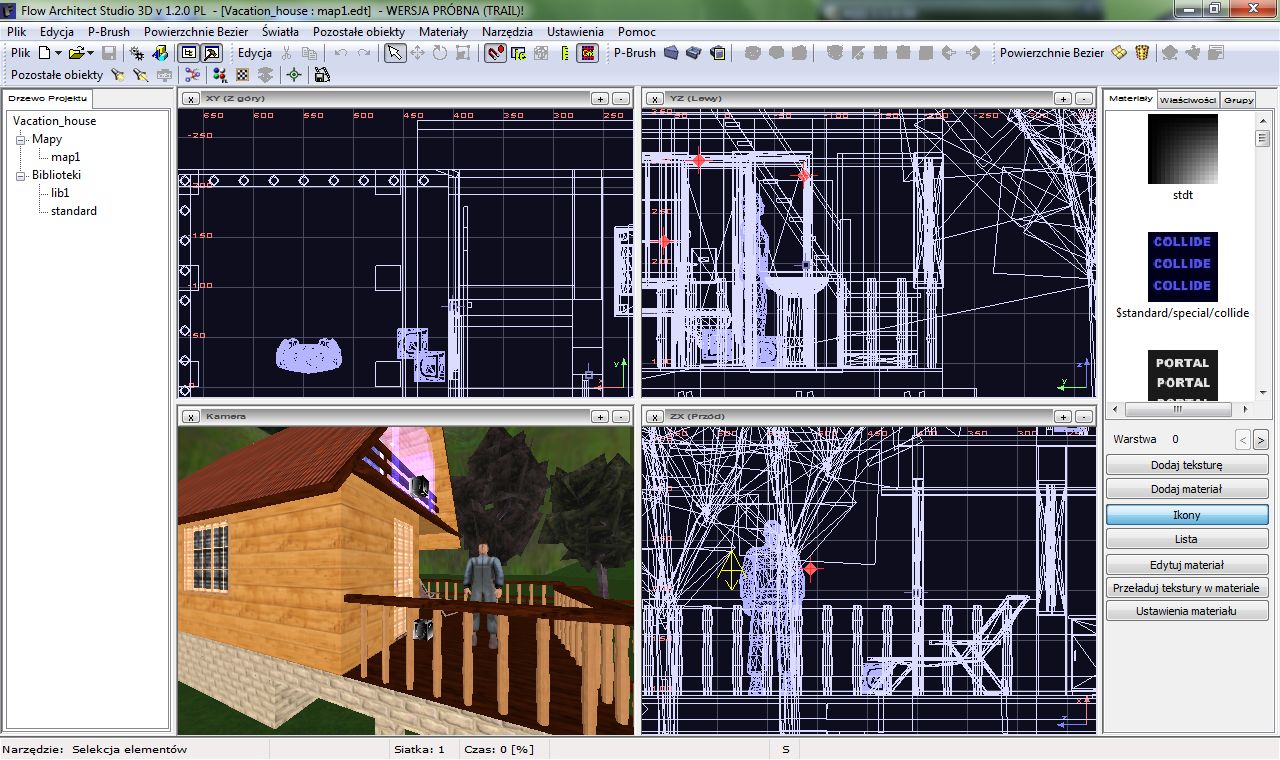
Task: Collapse the Mapy tree node
Action: 20,140
